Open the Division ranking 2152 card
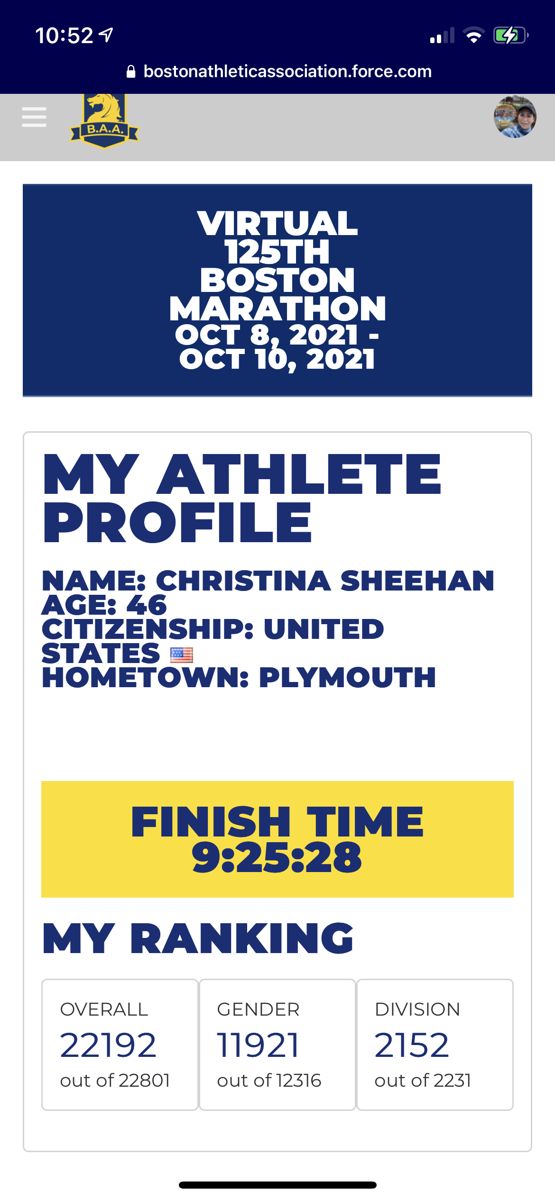 point(435,1045)
